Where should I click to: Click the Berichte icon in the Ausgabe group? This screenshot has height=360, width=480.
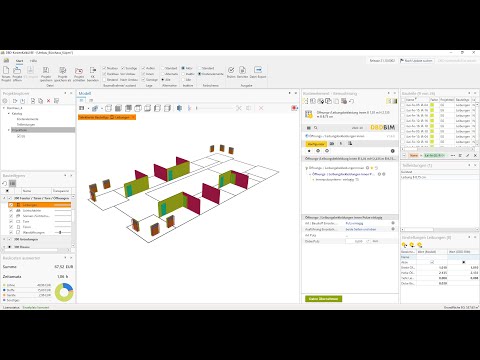(242, 70)
